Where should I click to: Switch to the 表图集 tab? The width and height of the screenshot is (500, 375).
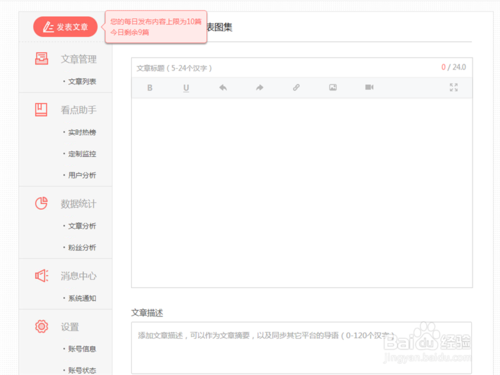point(219,27)
